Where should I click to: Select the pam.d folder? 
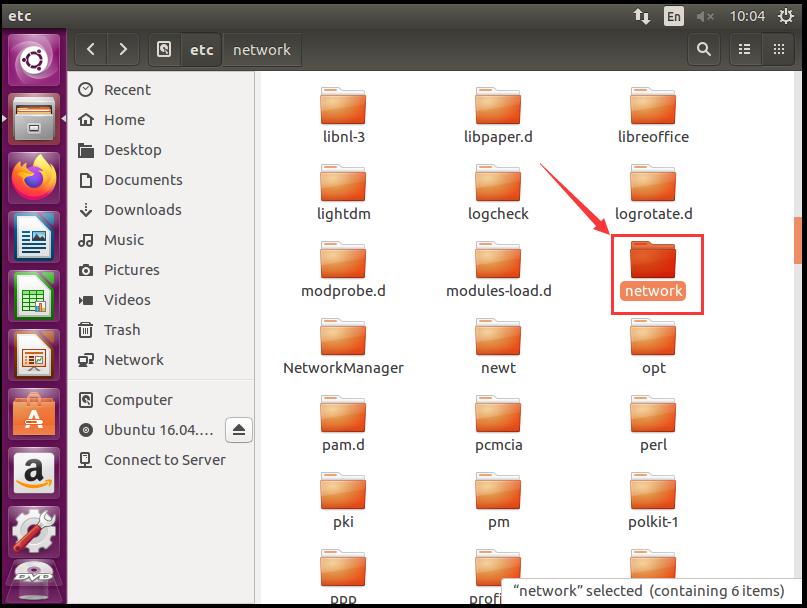343,424
